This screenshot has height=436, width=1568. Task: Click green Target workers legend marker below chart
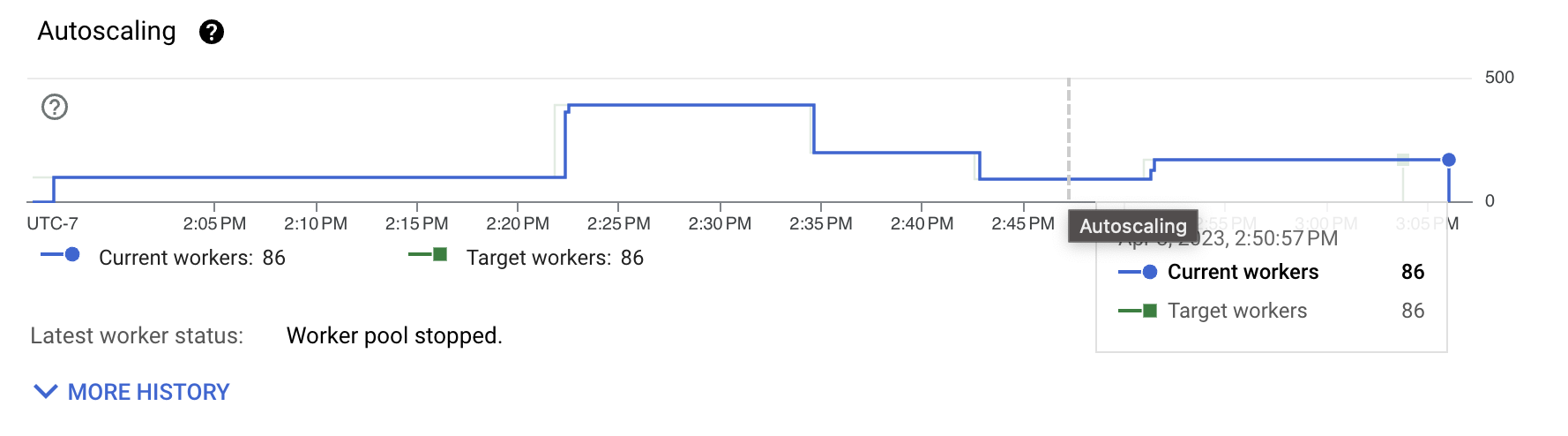[439, 255]
